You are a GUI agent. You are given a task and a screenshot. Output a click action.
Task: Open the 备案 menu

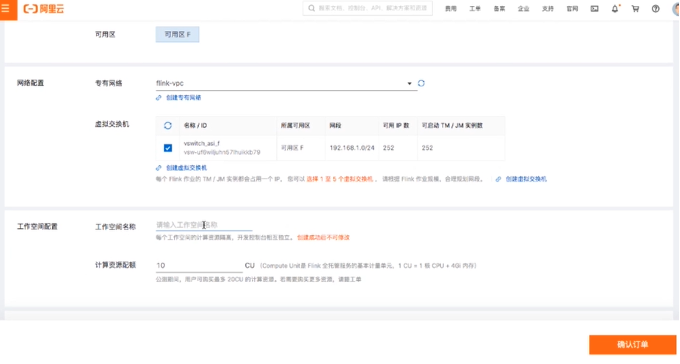499,9
